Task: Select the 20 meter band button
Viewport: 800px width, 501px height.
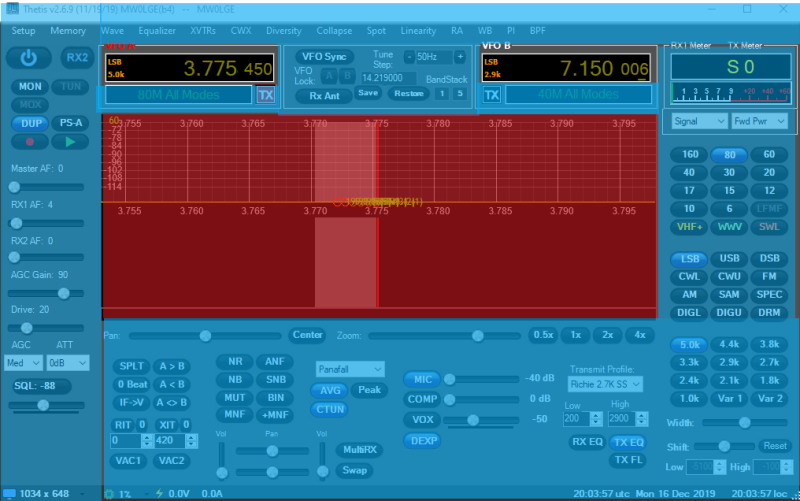Action: [769, 172]
